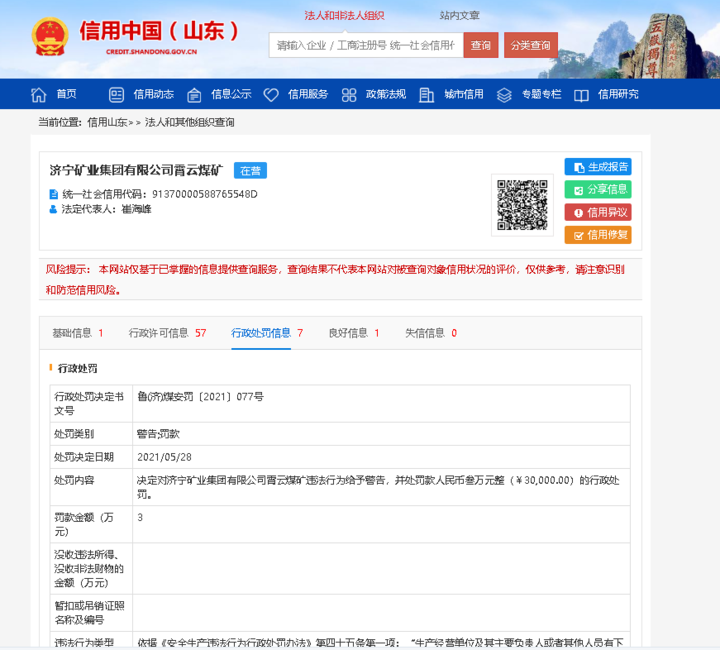Screen dimensions: 720x650
Task: Click the 行政处罚 section heading
Action: click(78, 368)
